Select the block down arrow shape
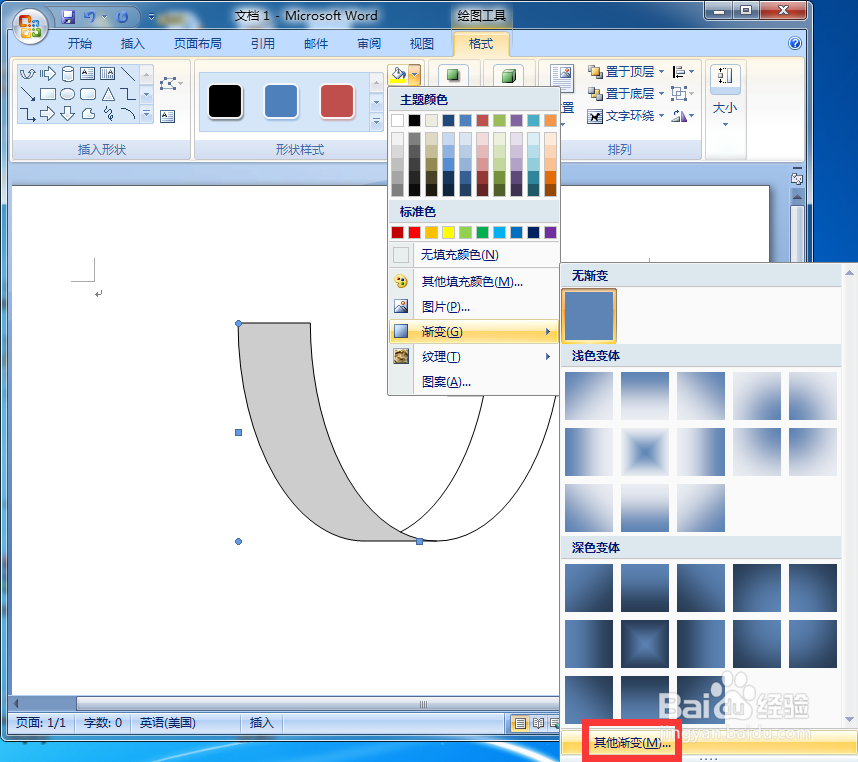The height and width of the screenshot is (762, 858). tap(68, 114)
